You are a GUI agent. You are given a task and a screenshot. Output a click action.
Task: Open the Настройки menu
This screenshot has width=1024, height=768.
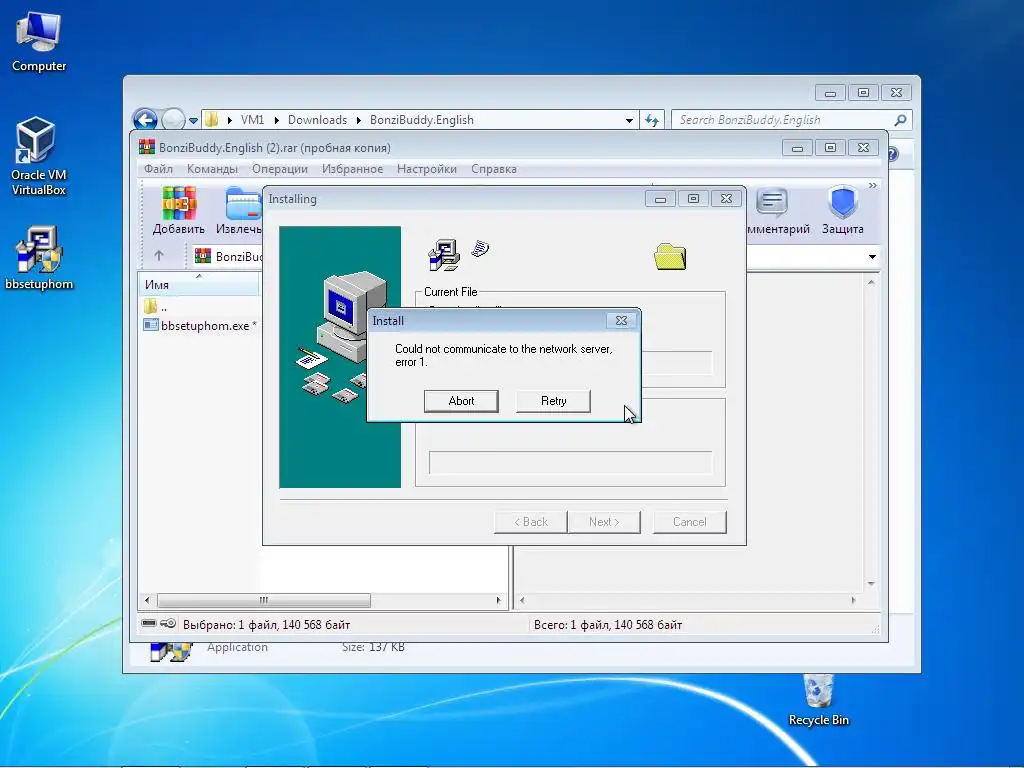[x=426, y=168]
